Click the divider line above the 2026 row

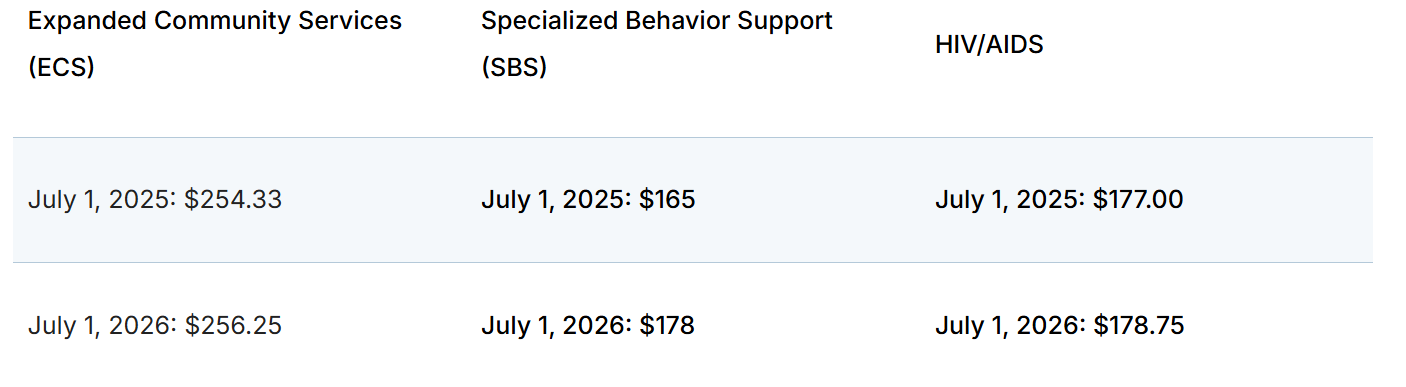(692, 262)
